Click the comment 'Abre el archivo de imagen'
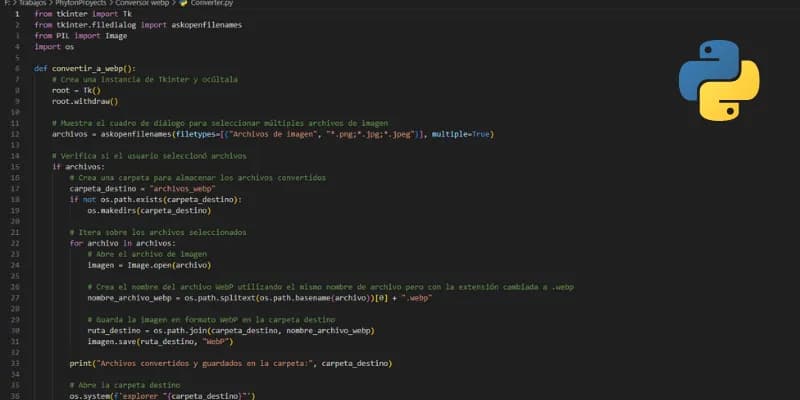 (147, 254)
